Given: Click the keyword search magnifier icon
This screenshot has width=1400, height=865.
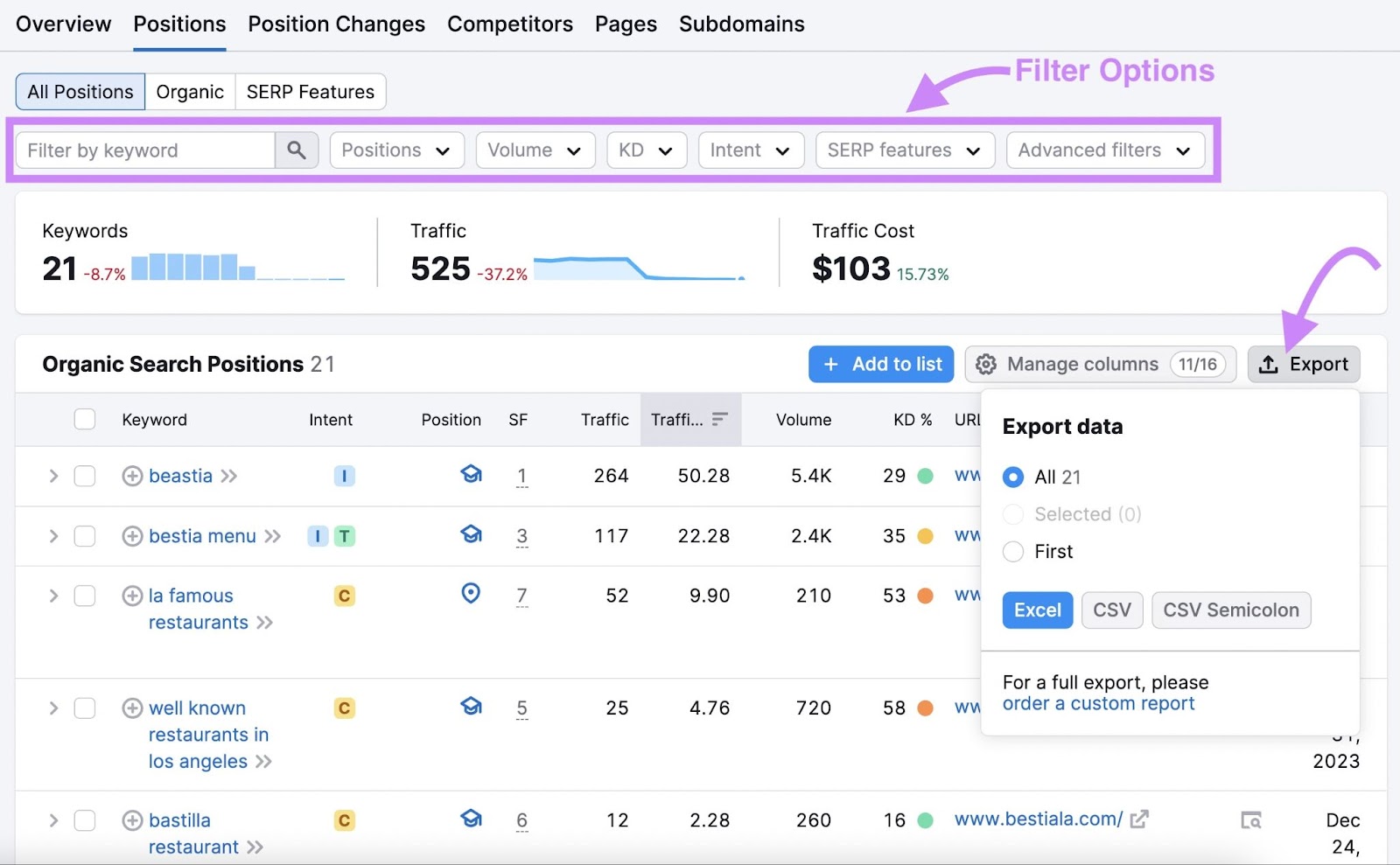Looking at the screenshot, I should point(296,150).
